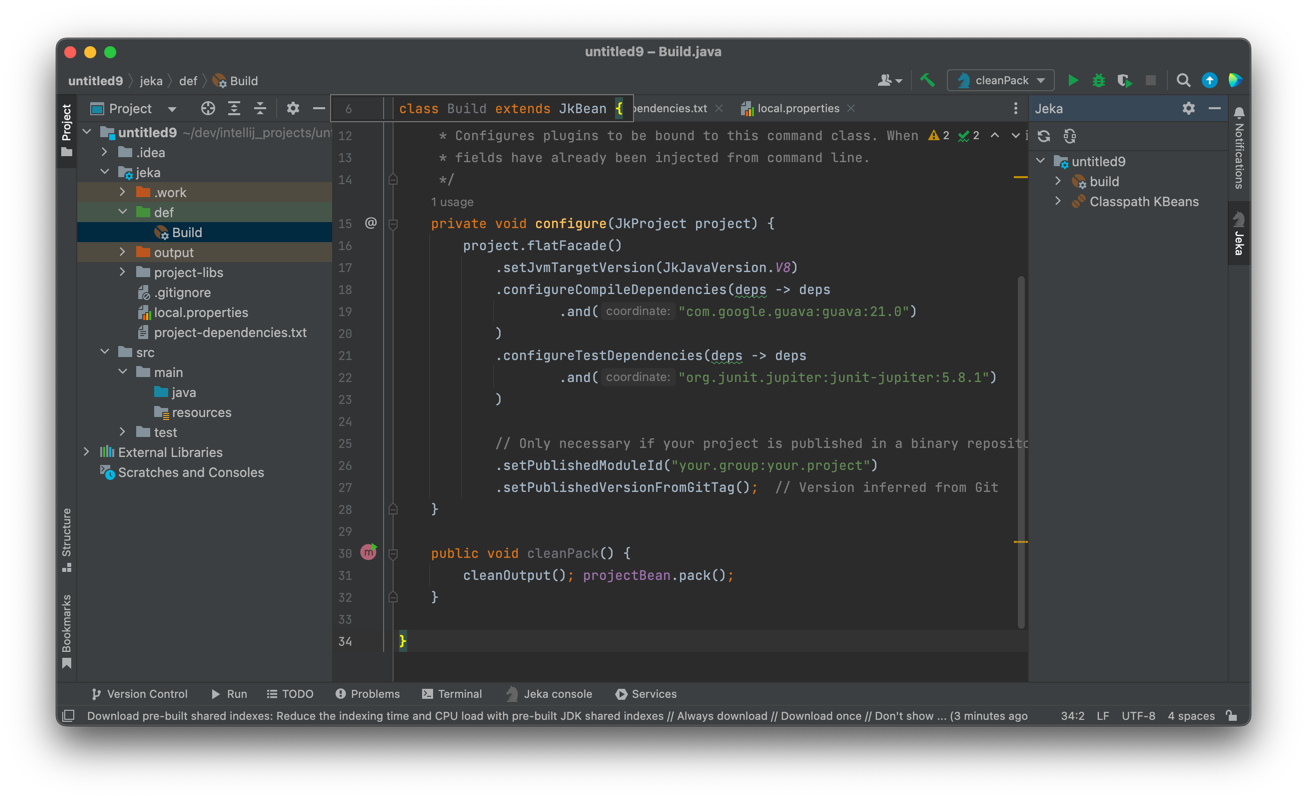
Task: Run the cleanPack configuration
Action: 1073,80
